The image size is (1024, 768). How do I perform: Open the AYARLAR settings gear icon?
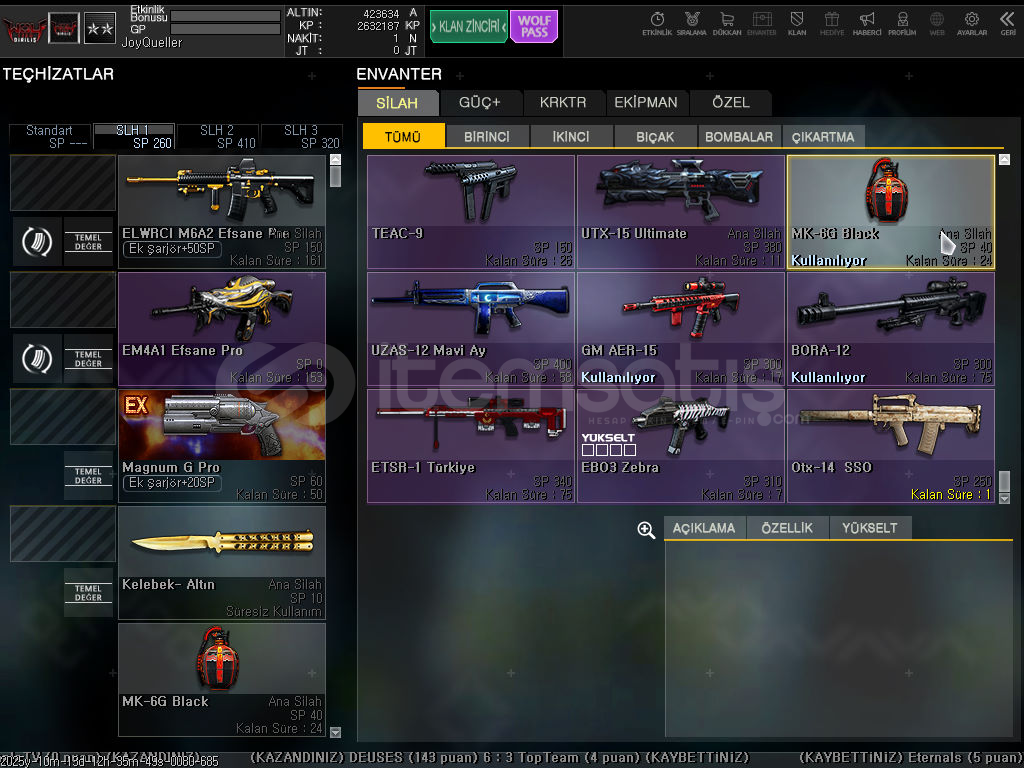coord(972,24)
